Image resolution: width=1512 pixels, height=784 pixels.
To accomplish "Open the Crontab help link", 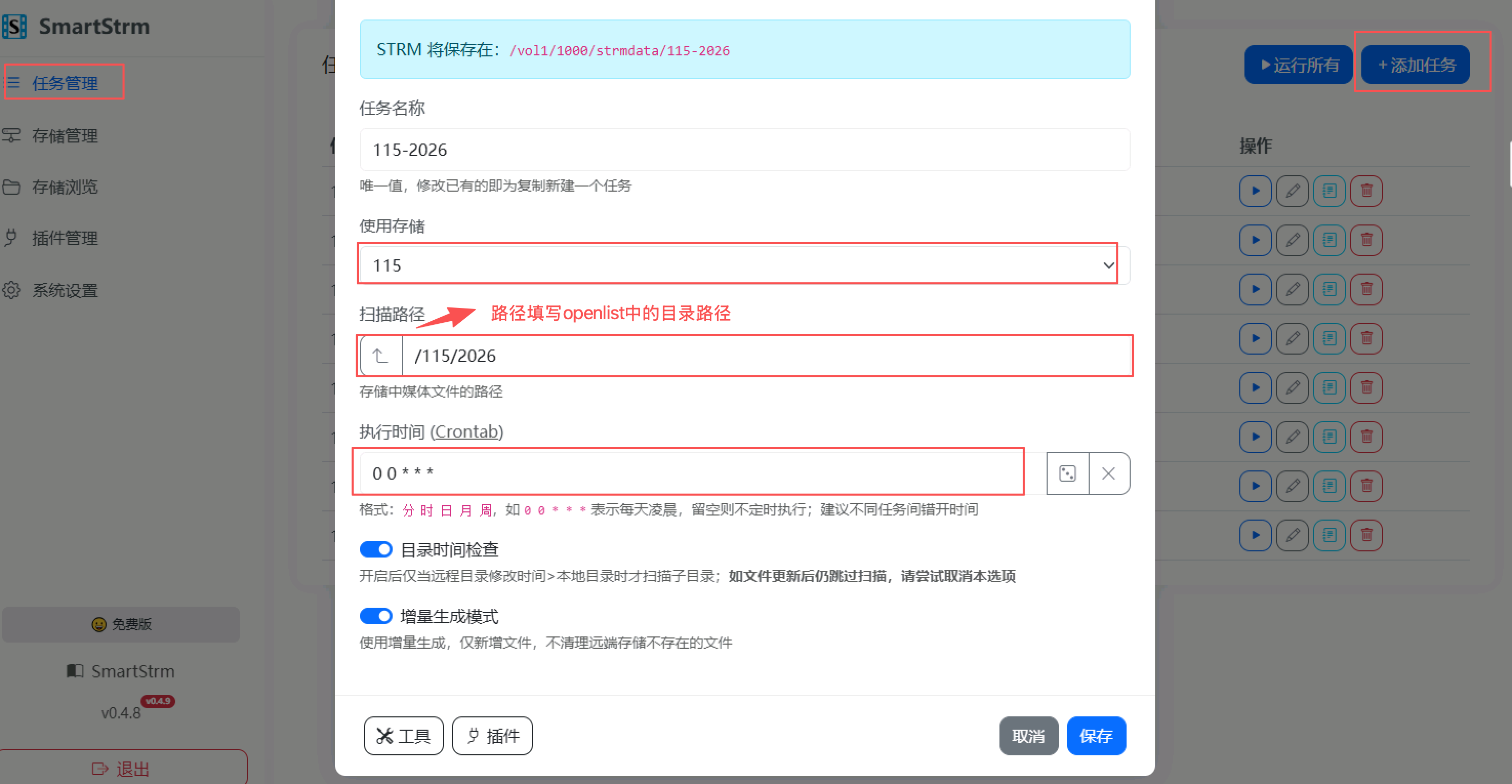I will (466, 432).
